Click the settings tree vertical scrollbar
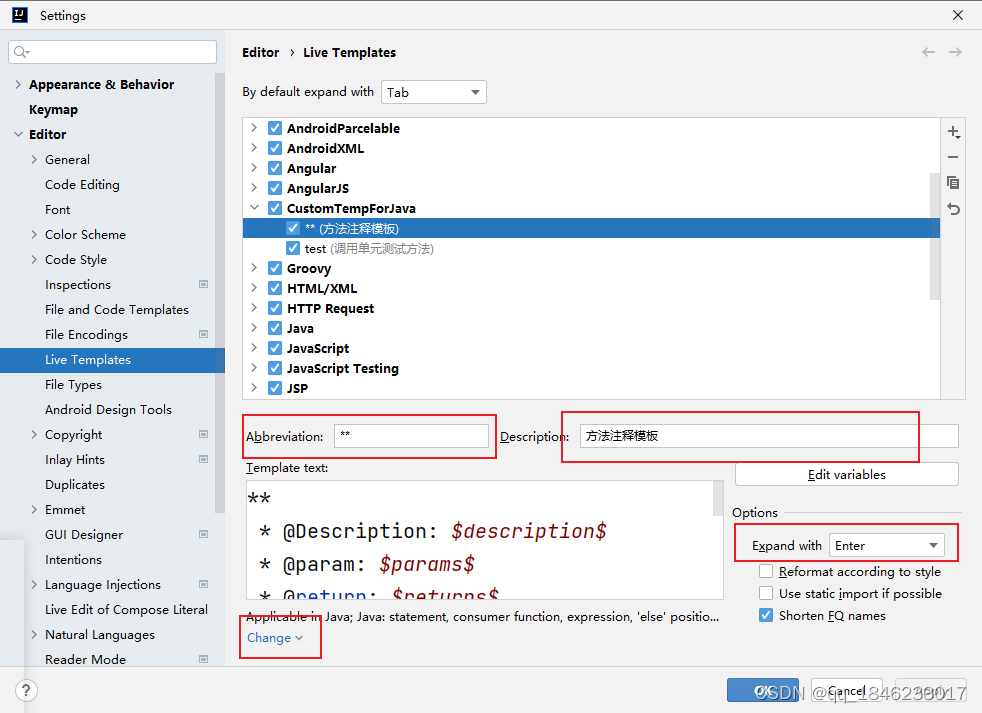 tap(219, 293)
